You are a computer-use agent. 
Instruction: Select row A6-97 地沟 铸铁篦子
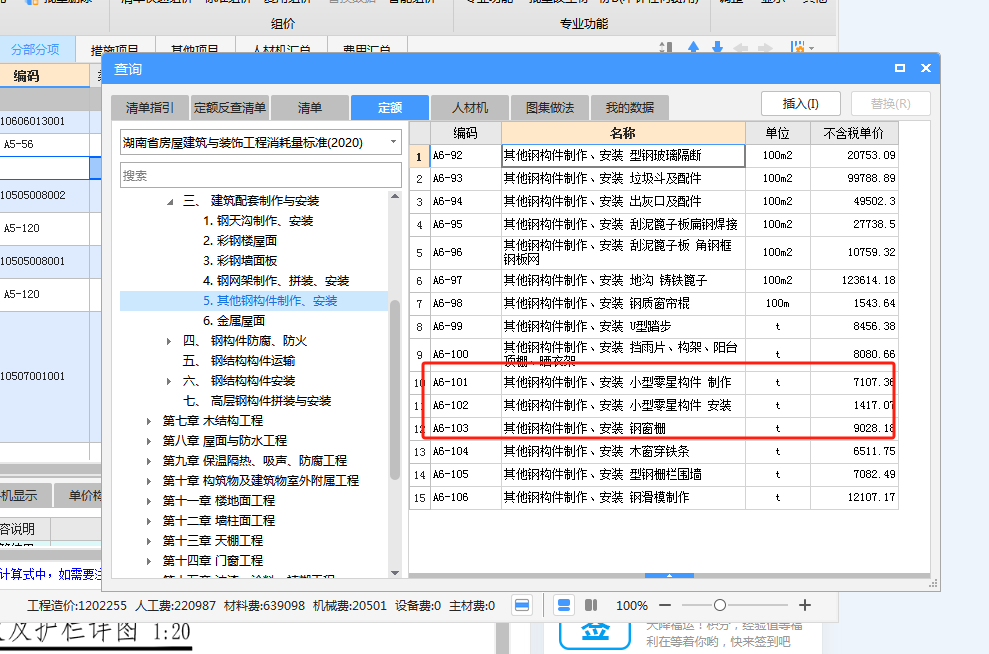coord(654,281)
